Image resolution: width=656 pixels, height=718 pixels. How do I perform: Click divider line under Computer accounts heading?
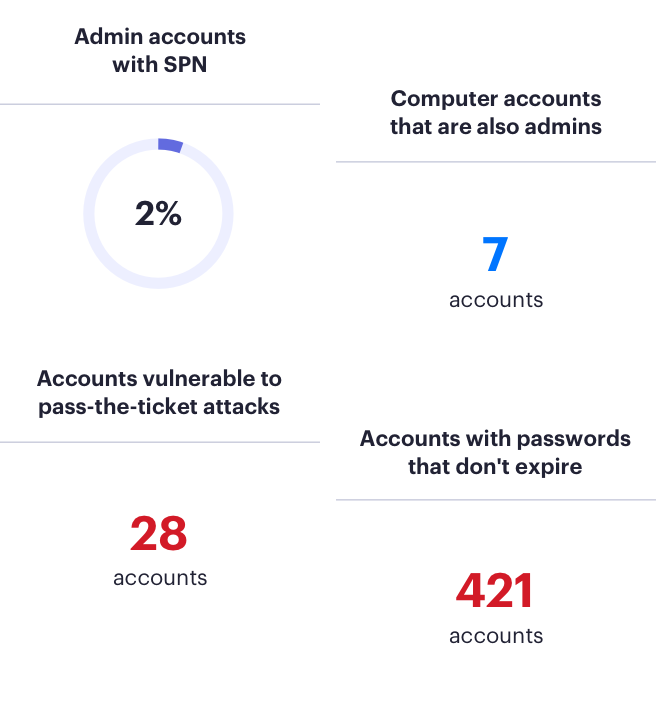pos(496,162)
